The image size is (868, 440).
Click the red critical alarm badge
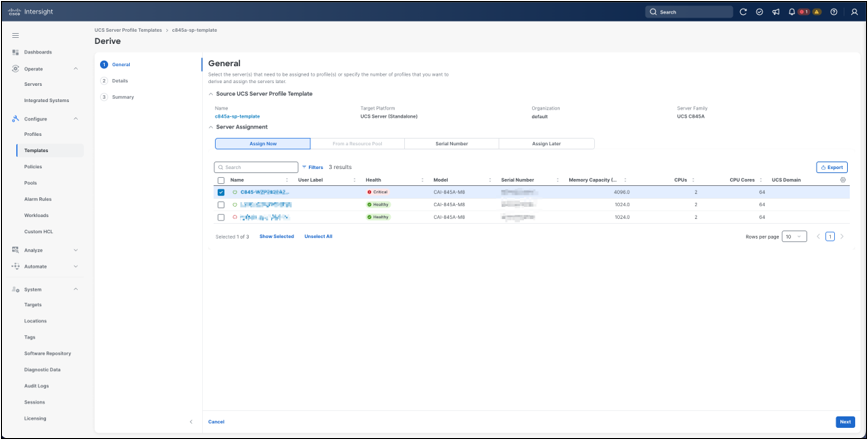[x=804, y=12]
